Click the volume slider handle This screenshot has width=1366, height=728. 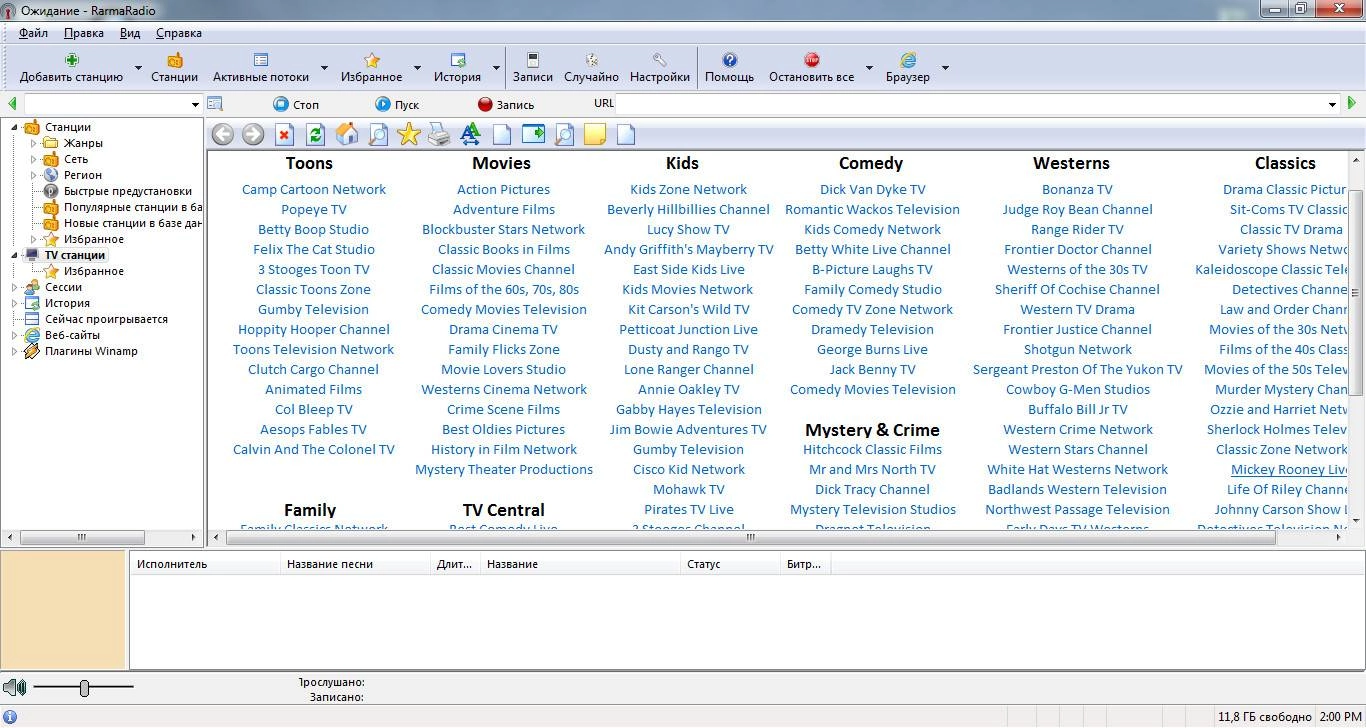pos(85,687)
